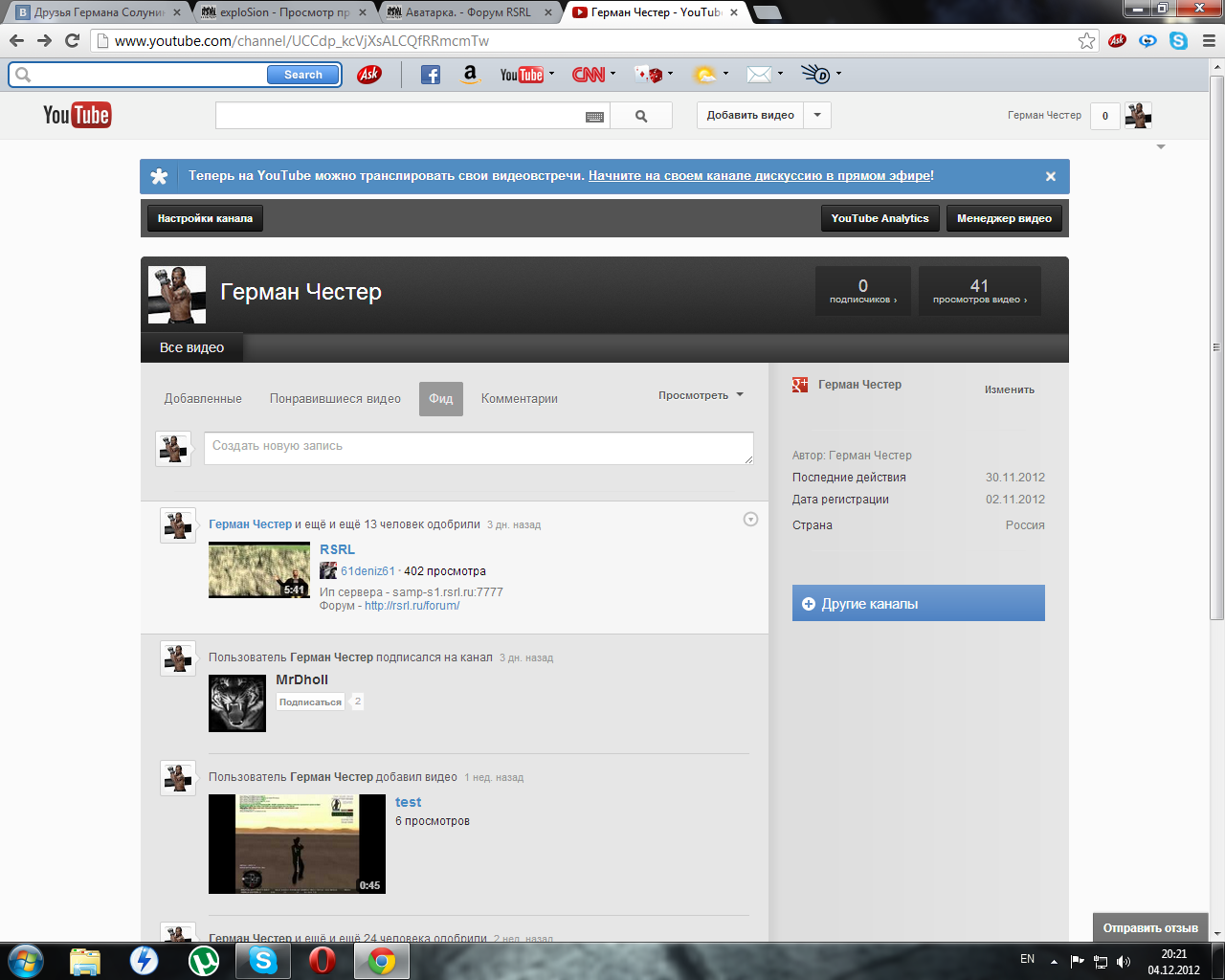
Task: Reload the page with the refresh icon
Action: [x=72, y=41]
